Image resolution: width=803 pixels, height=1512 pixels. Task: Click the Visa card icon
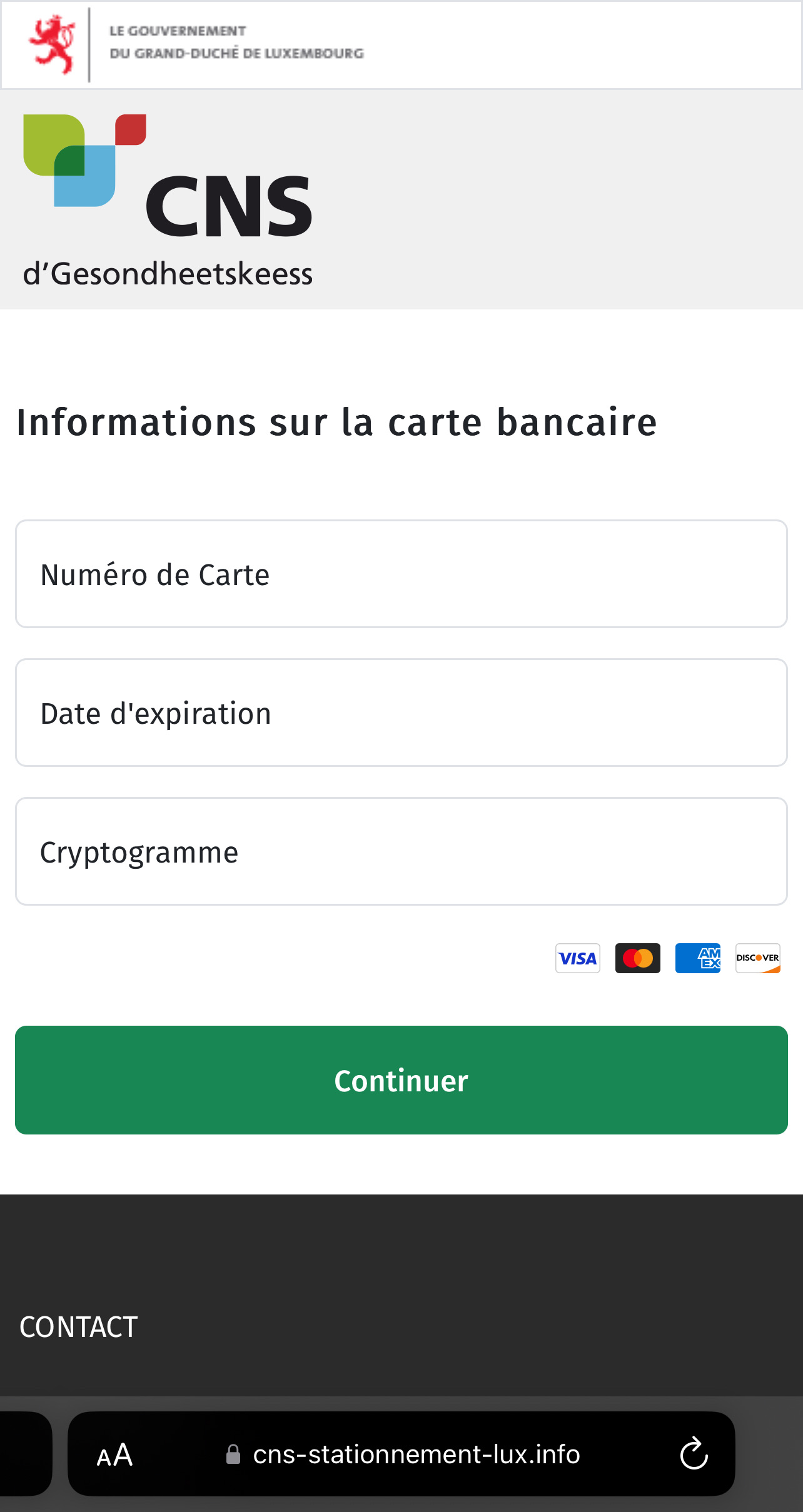(x=577, y=958)
